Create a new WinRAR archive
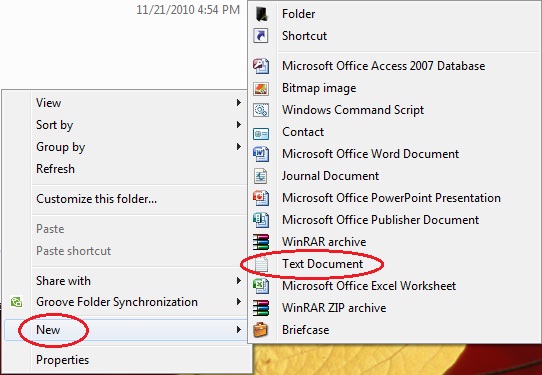Screen dimensions: 542x375 (324, 242)
